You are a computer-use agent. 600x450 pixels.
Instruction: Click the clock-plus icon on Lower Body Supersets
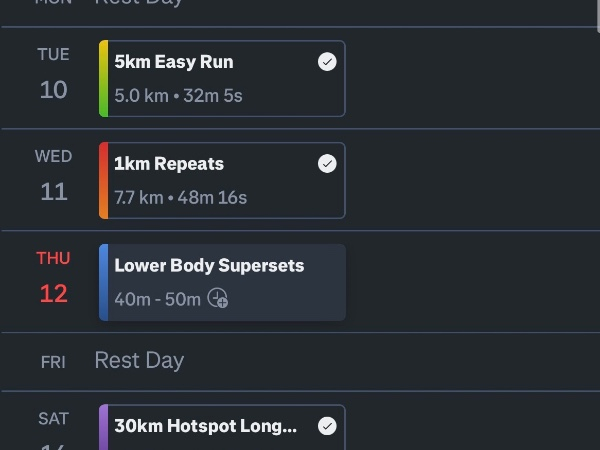pos(218,299)
